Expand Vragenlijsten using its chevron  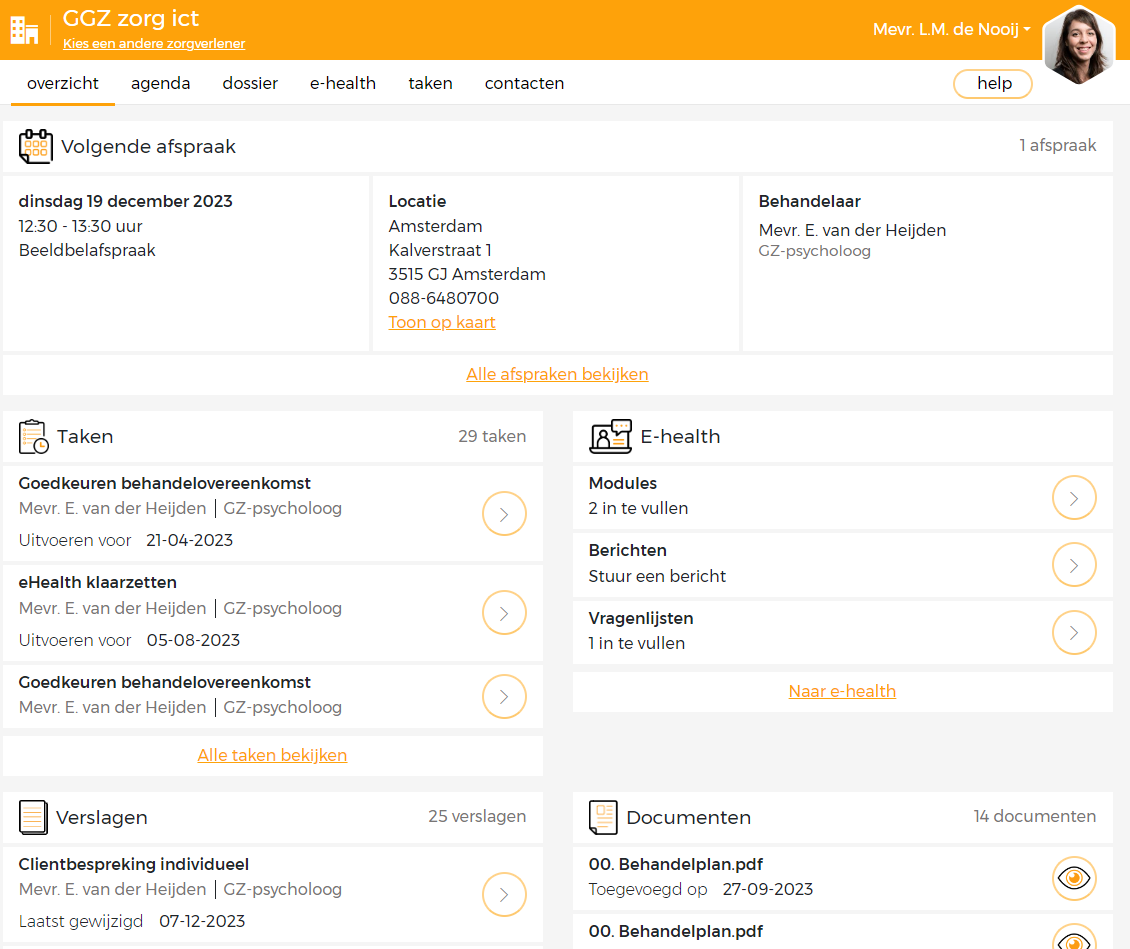point(1074,632)
